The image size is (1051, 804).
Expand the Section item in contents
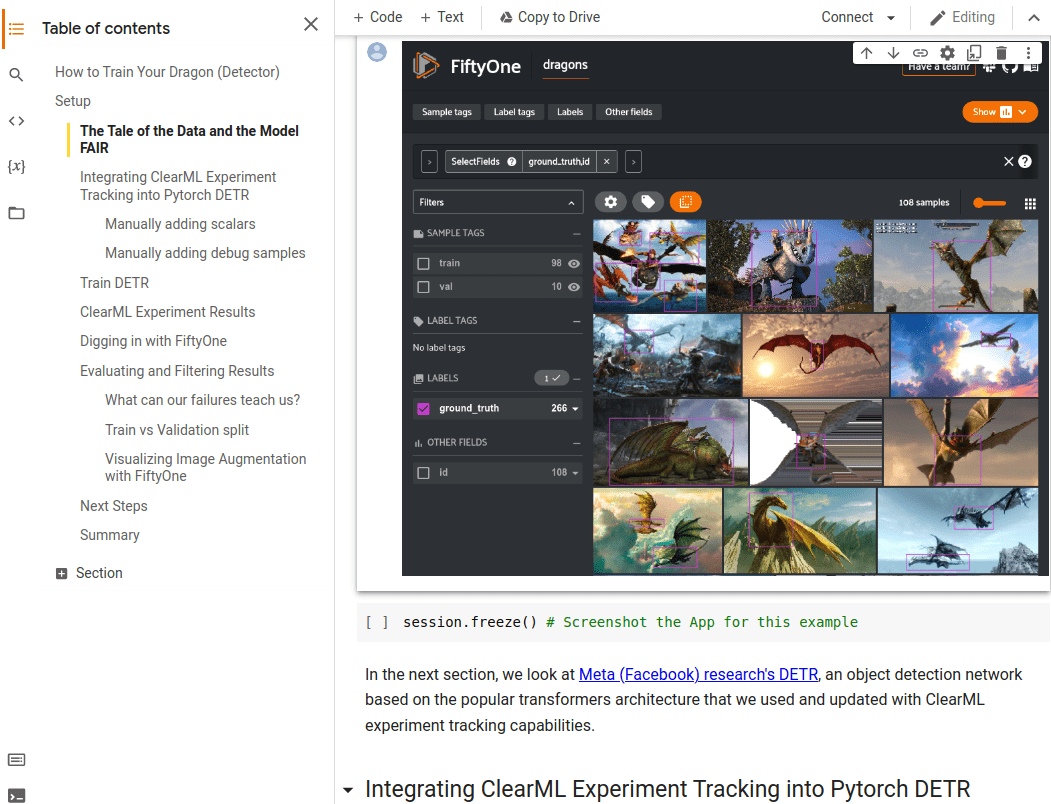tap(62, 574)
